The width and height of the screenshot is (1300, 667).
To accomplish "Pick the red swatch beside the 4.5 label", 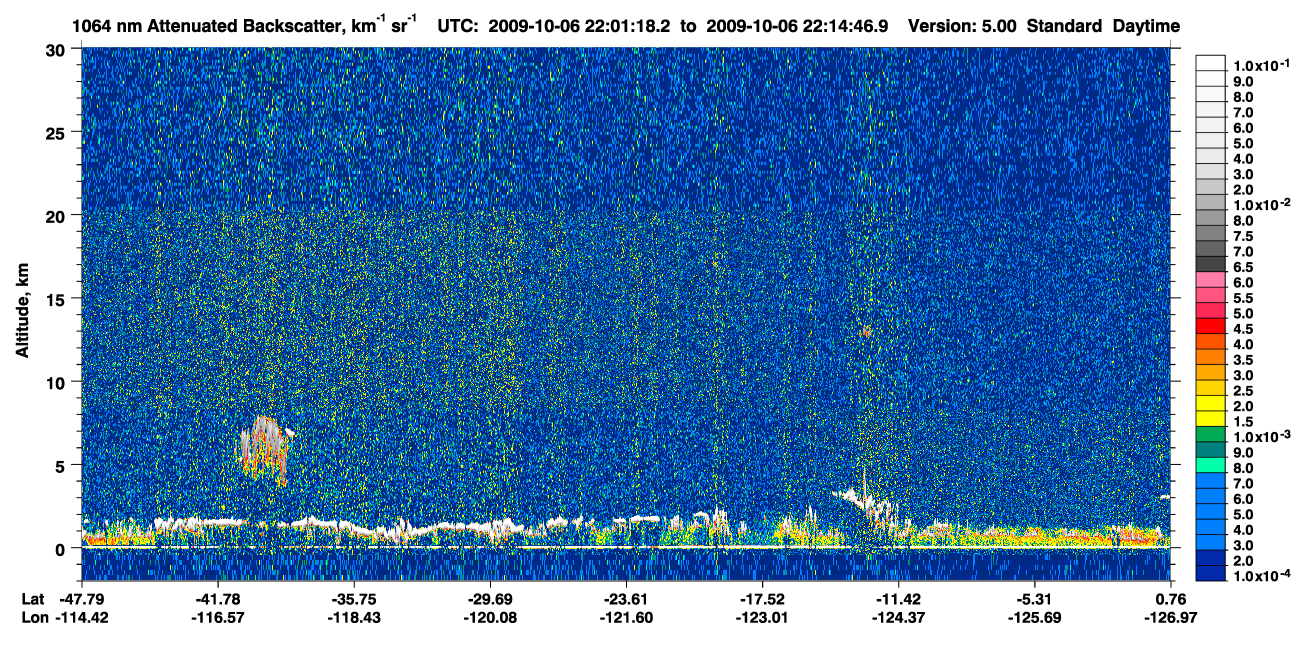I will [x=1210, y=326].
